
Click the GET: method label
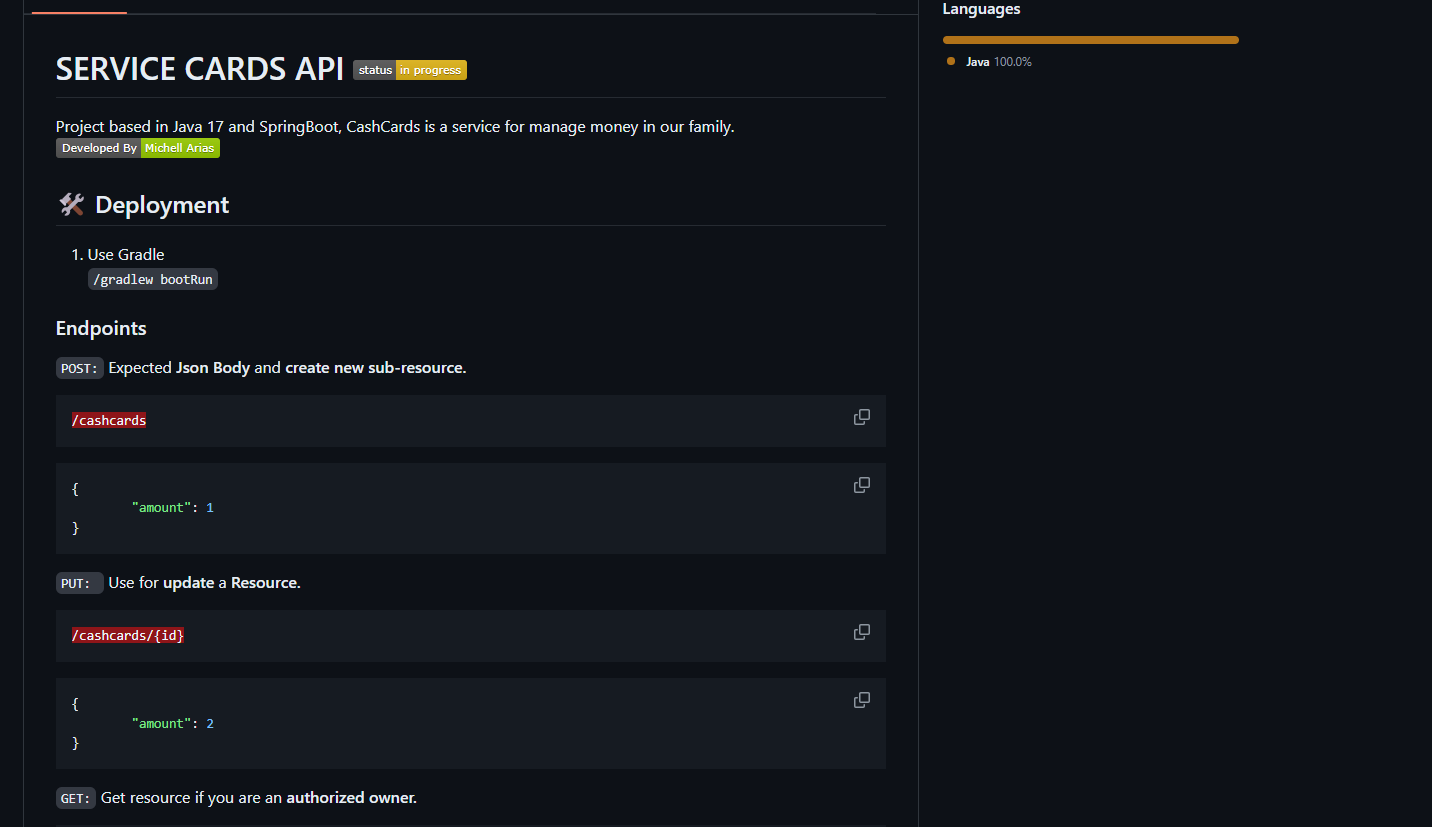pos(76,798)
